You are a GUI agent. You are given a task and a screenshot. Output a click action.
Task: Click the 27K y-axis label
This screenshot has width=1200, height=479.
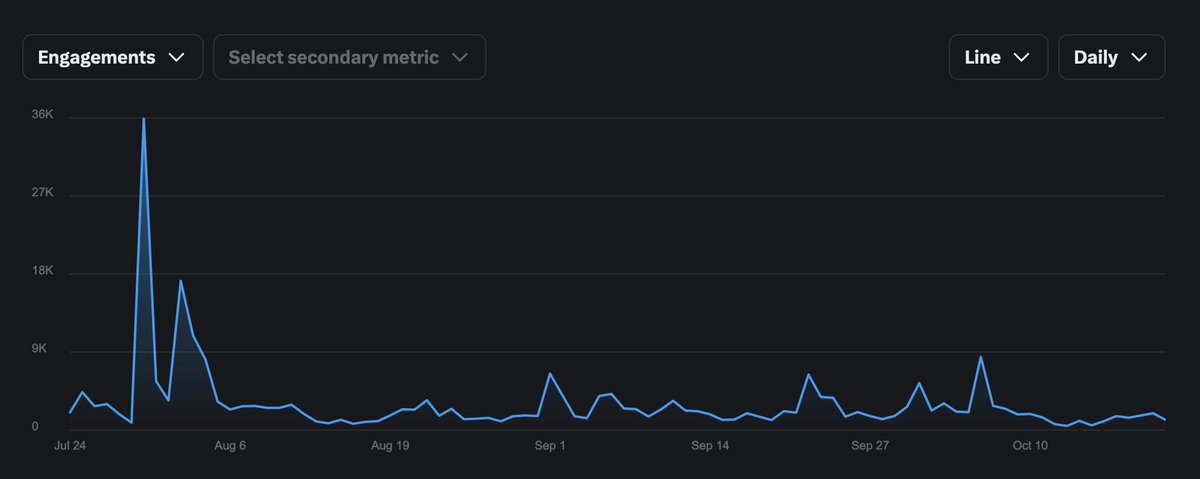tap(43, 193)
